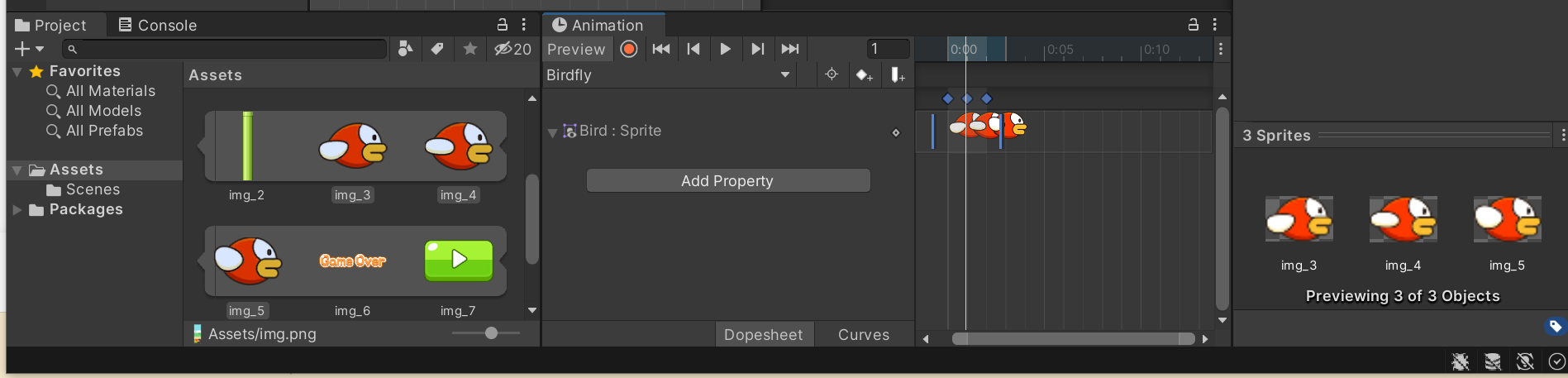The width and height of the screenshot is (1568, 378).
Task: Click the favorites star save-search icon
Action: [469, 49]
